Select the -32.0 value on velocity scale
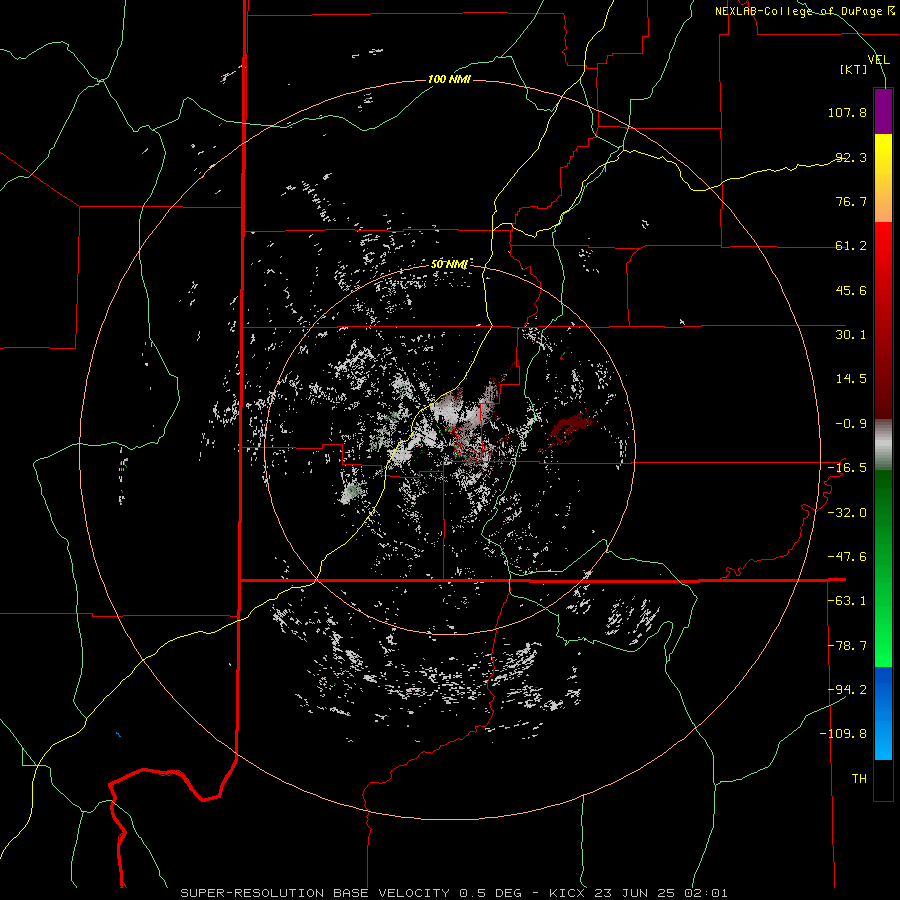The height and width of the screenshot is (900, 900). point(847,513)
